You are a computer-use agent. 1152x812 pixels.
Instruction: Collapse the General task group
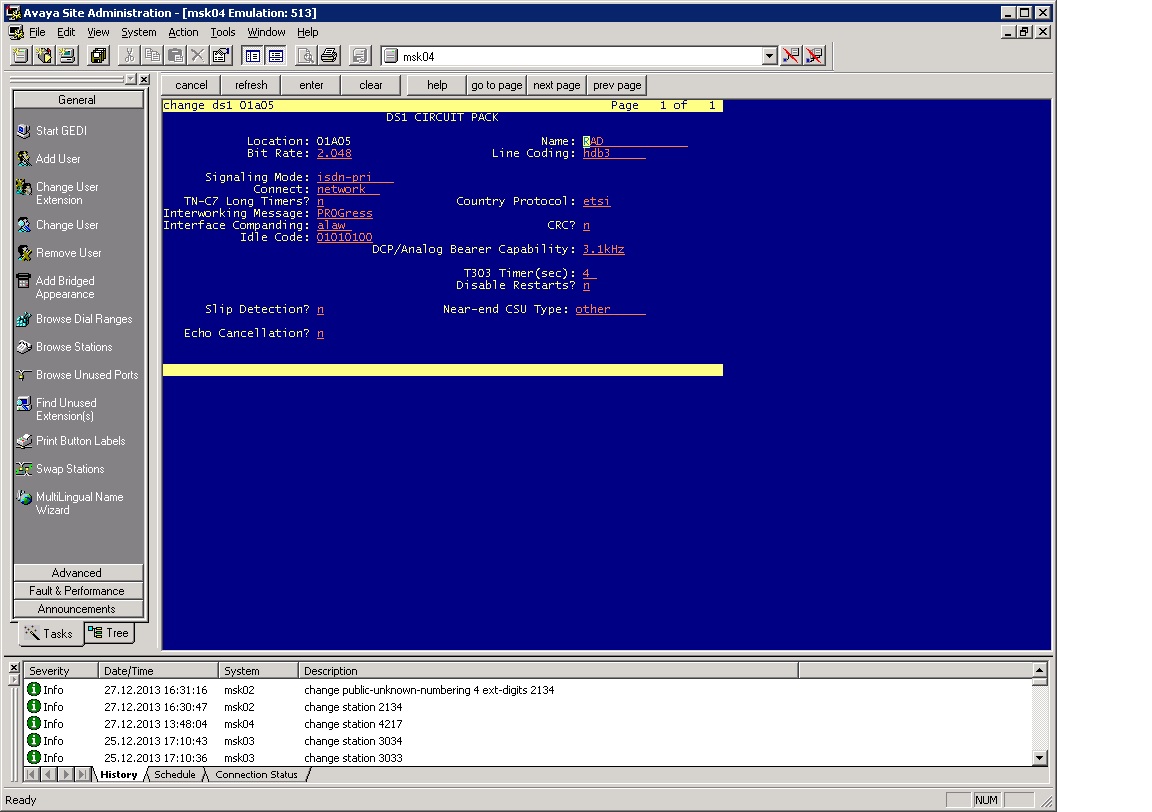click(x=78, y=100)
